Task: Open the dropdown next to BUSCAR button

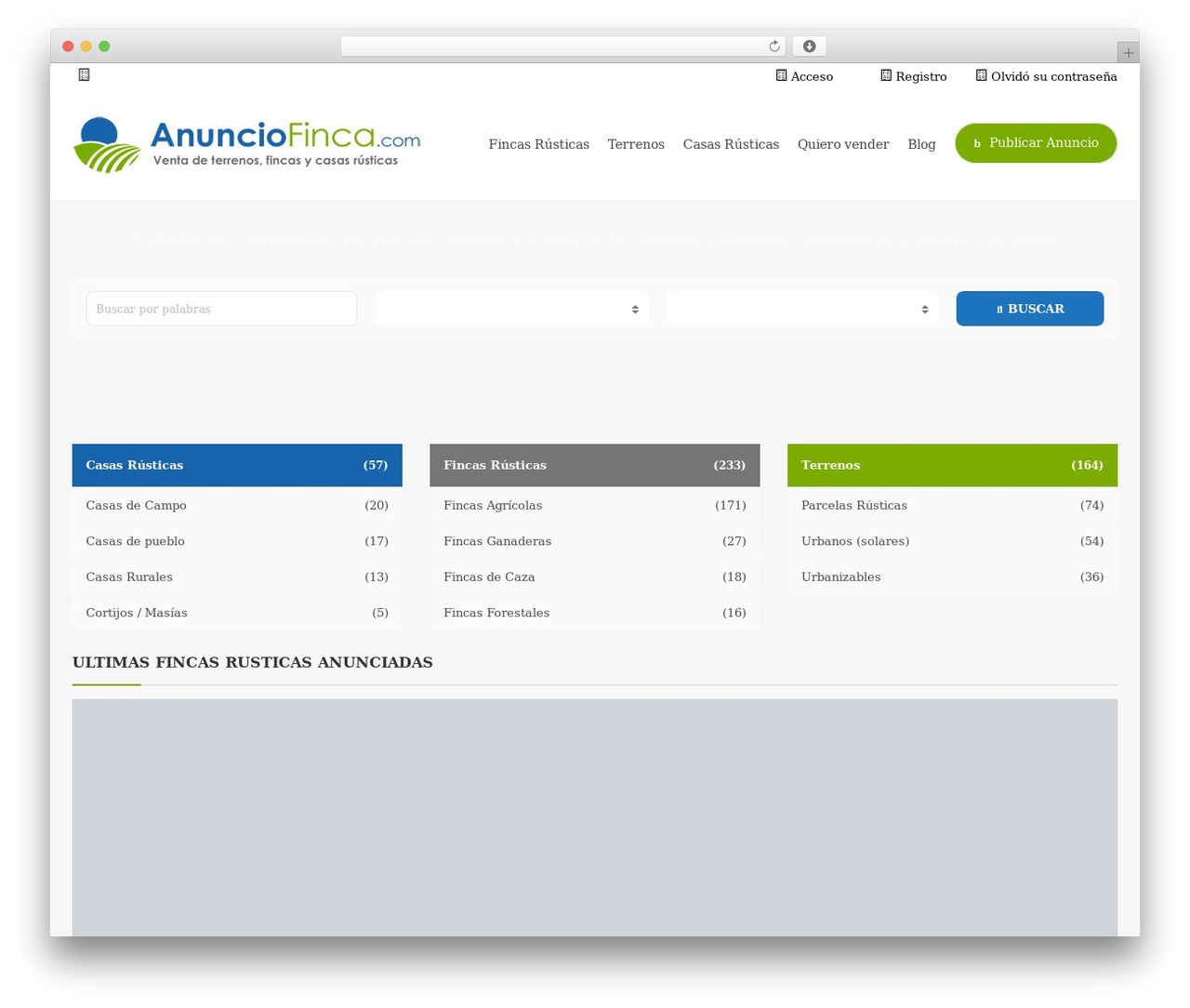Action: point(801,309)
